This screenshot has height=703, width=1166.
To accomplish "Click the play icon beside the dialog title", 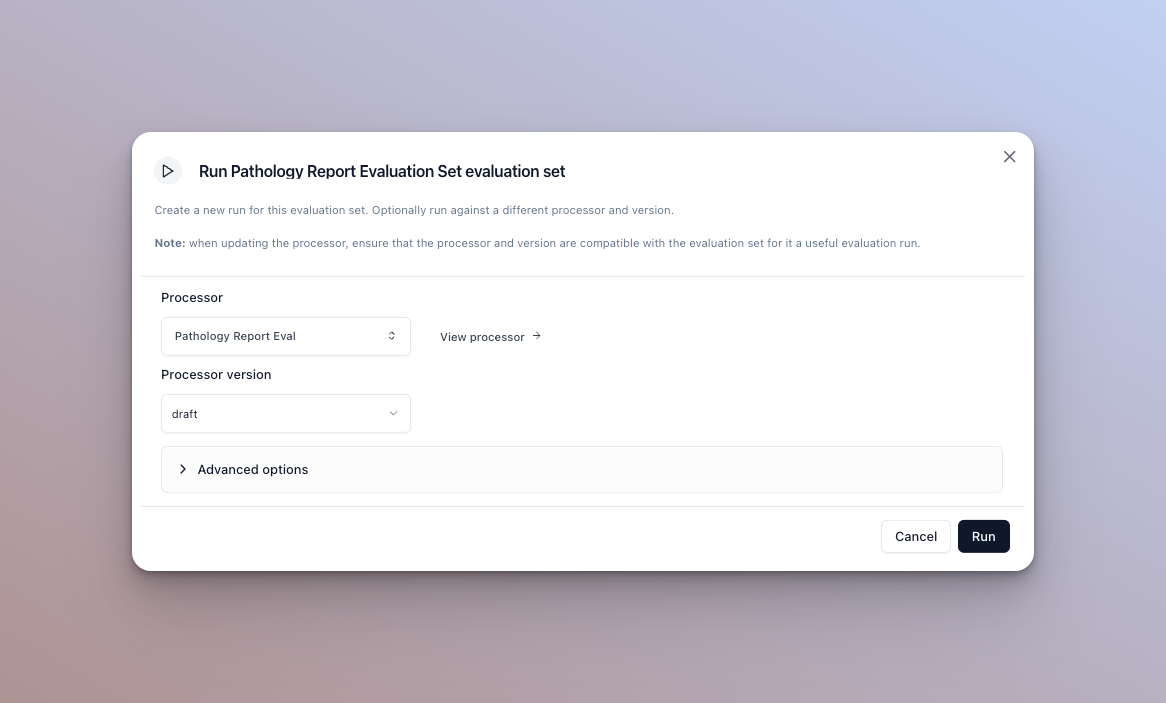I will click(x=168, y=171).
